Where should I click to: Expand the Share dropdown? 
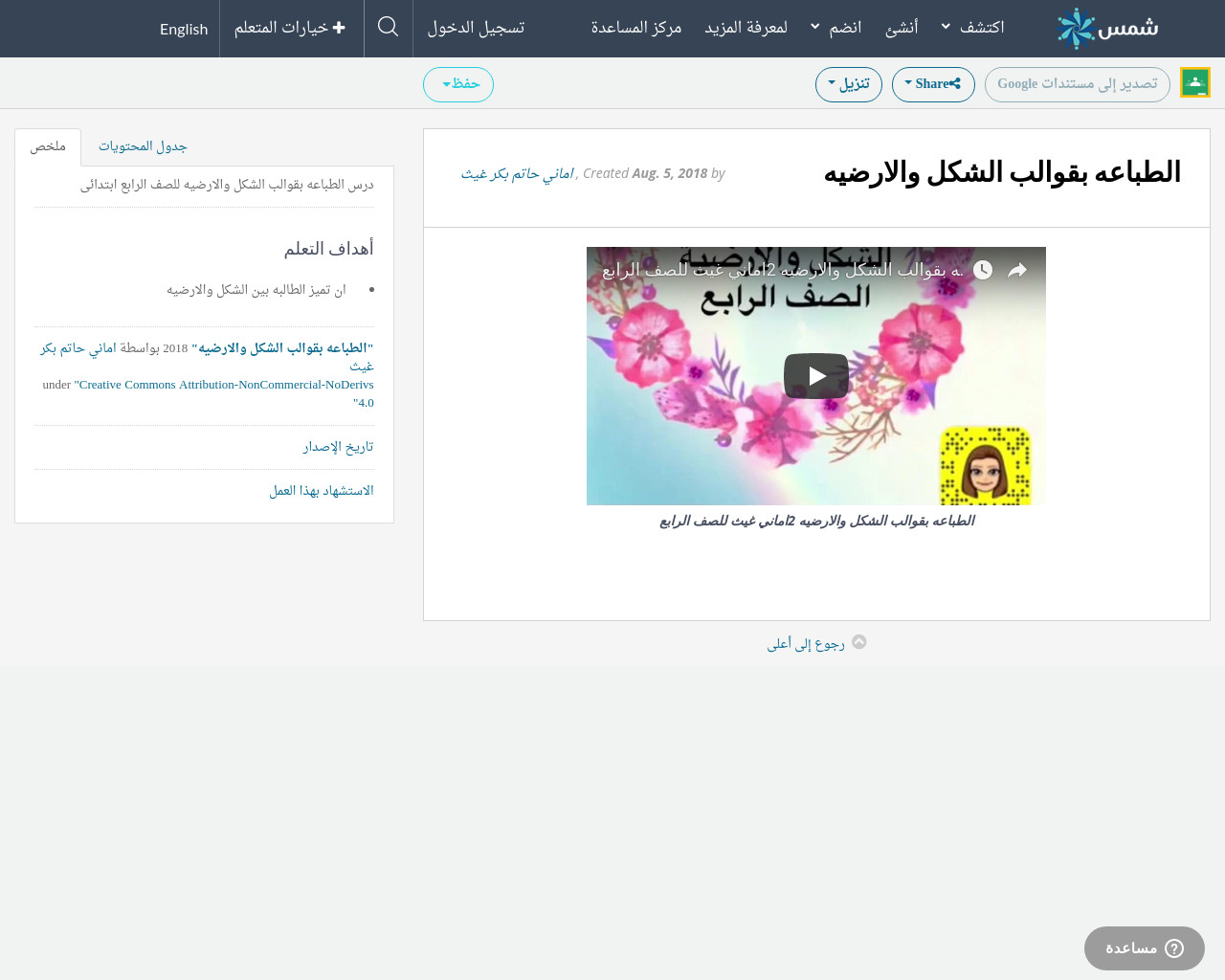pos(932,84)
